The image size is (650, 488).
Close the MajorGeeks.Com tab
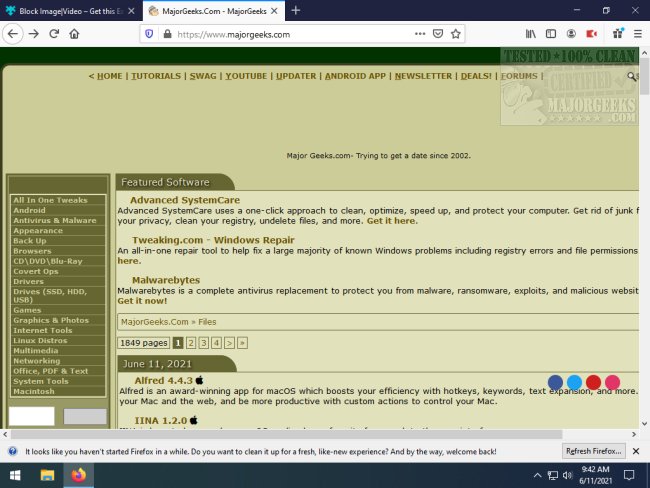tap(274, 11)
